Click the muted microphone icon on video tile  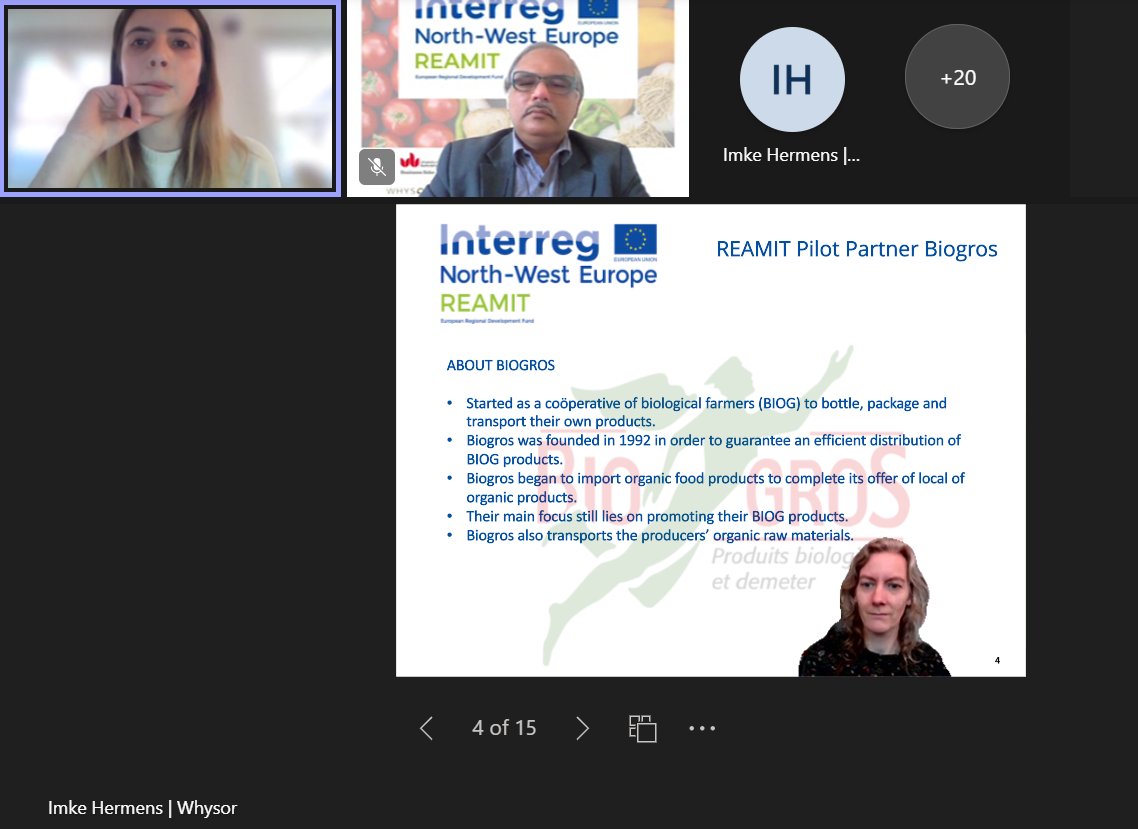pyautogui.click(x=377, y=167)
